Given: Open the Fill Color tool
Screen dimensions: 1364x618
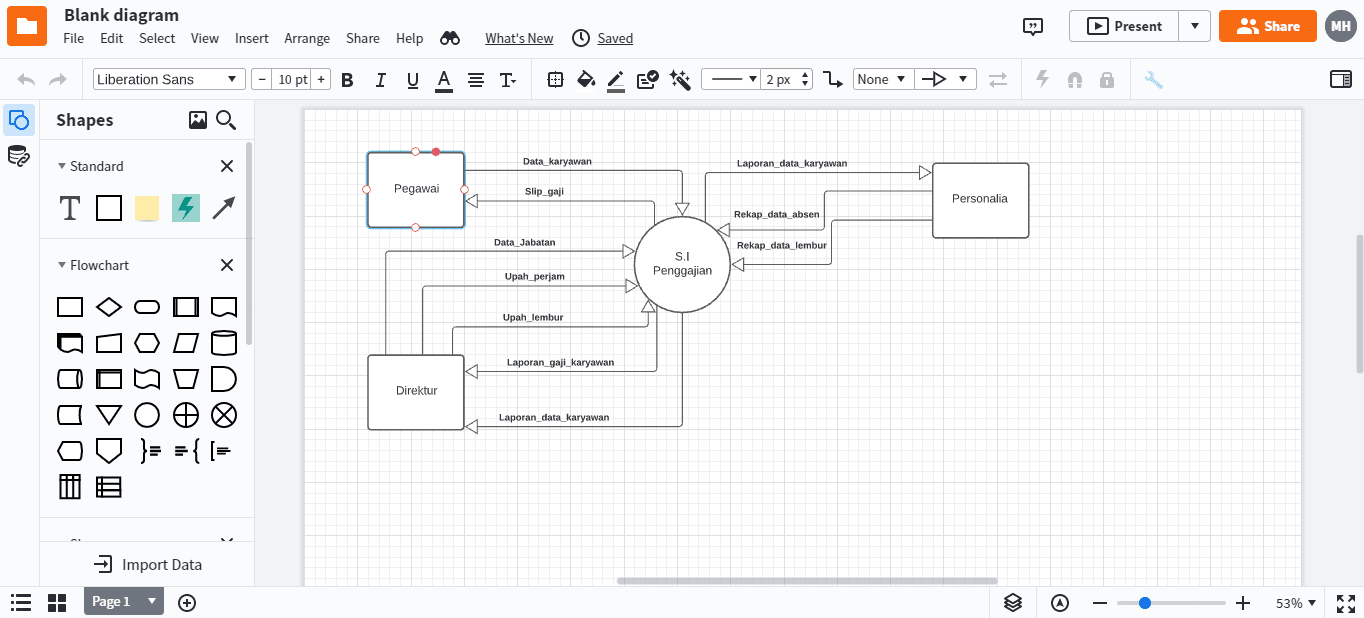Looking at the screenshot, I should point(586,78).
